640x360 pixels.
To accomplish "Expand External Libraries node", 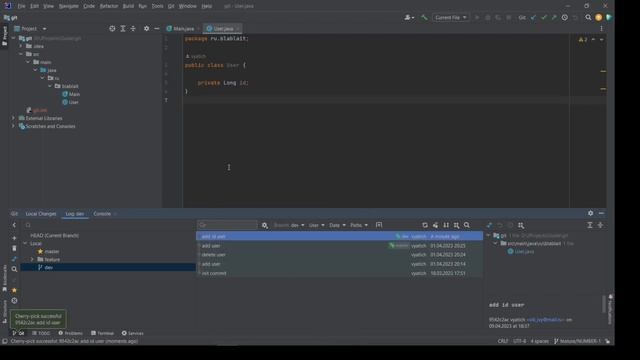I will click(13, 118).
